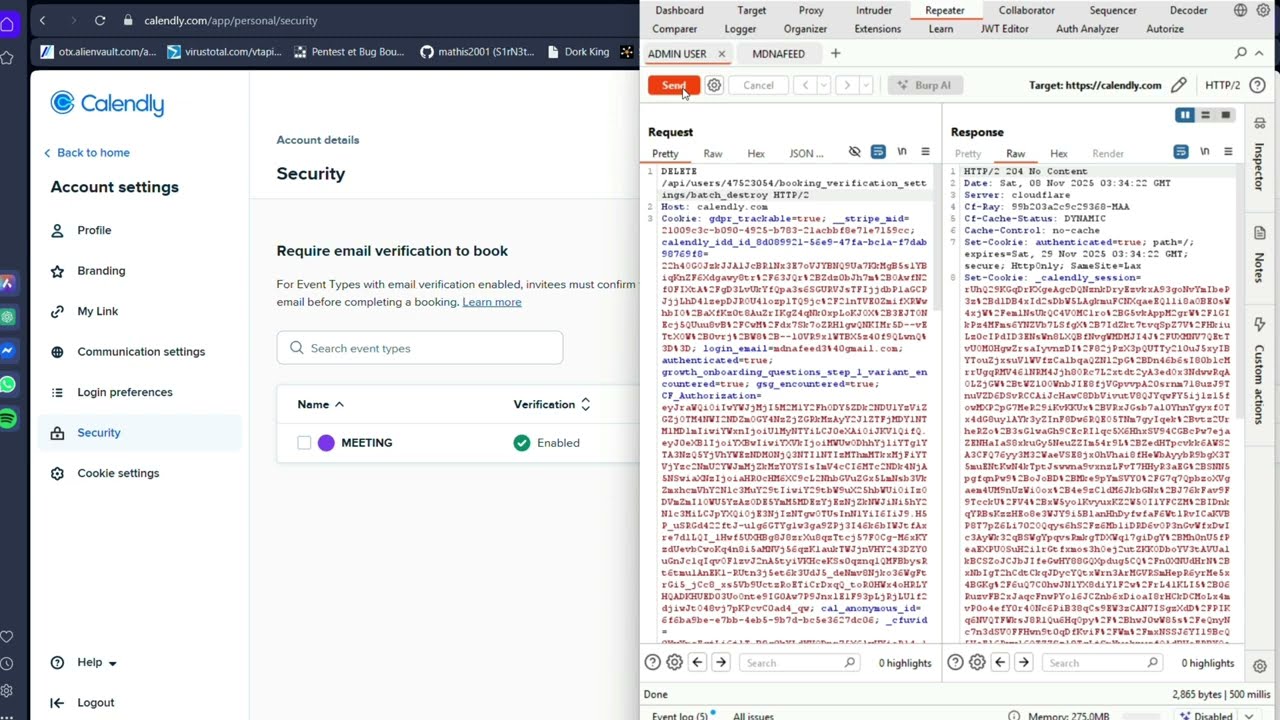1280x720 pixels.
Task: Toggle word wrap icon in Request panel
Action: click(878, 152)
